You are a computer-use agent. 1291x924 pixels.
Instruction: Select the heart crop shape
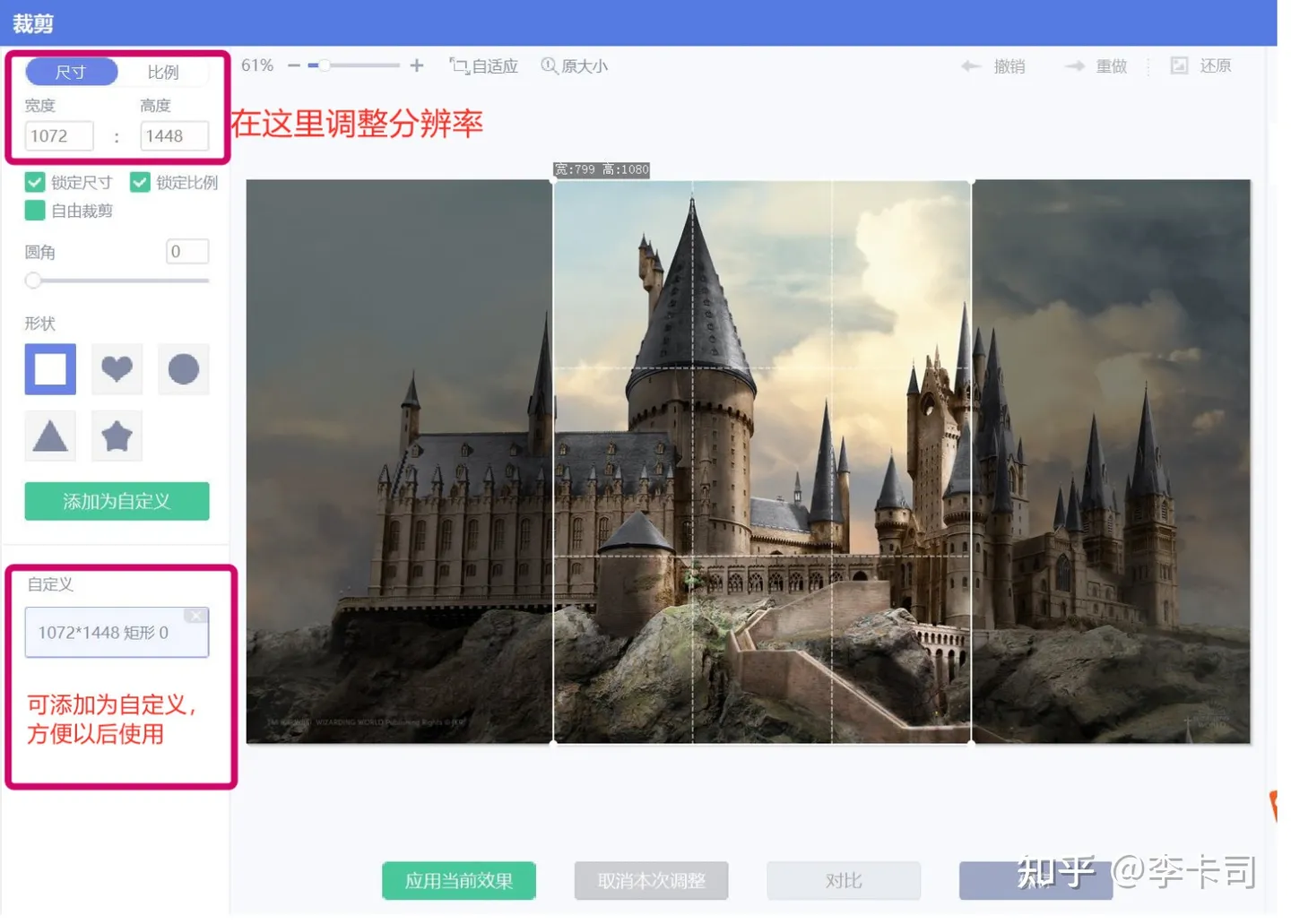(x=117, y=369)
